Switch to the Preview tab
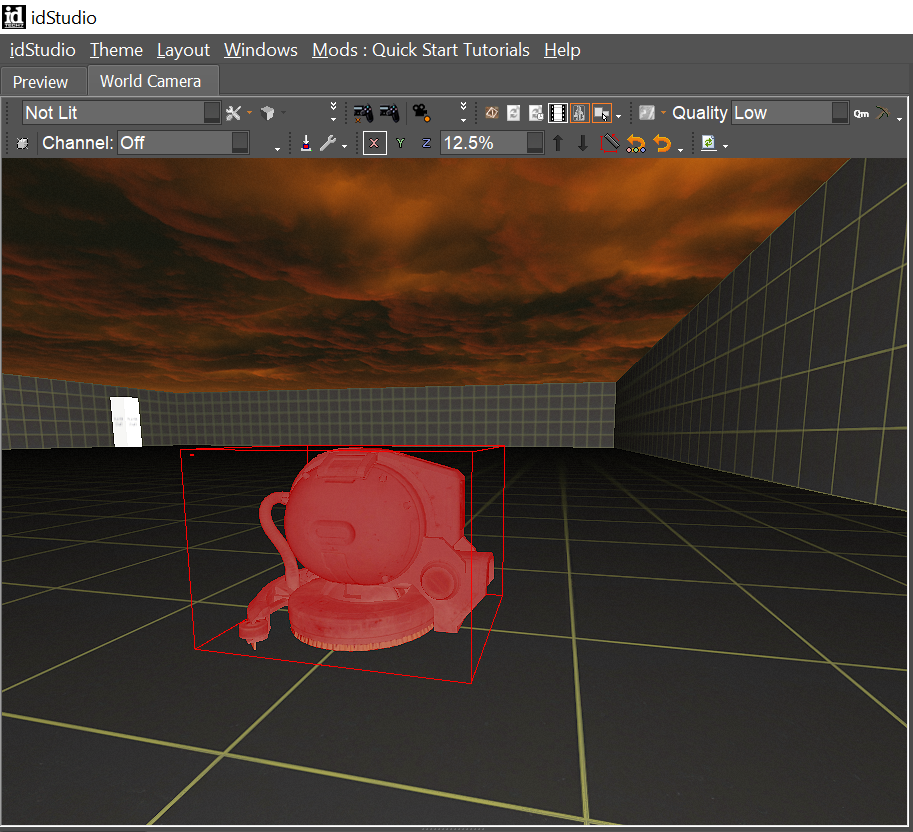Screen dimensions: 913x832 (x=41, y=82)
